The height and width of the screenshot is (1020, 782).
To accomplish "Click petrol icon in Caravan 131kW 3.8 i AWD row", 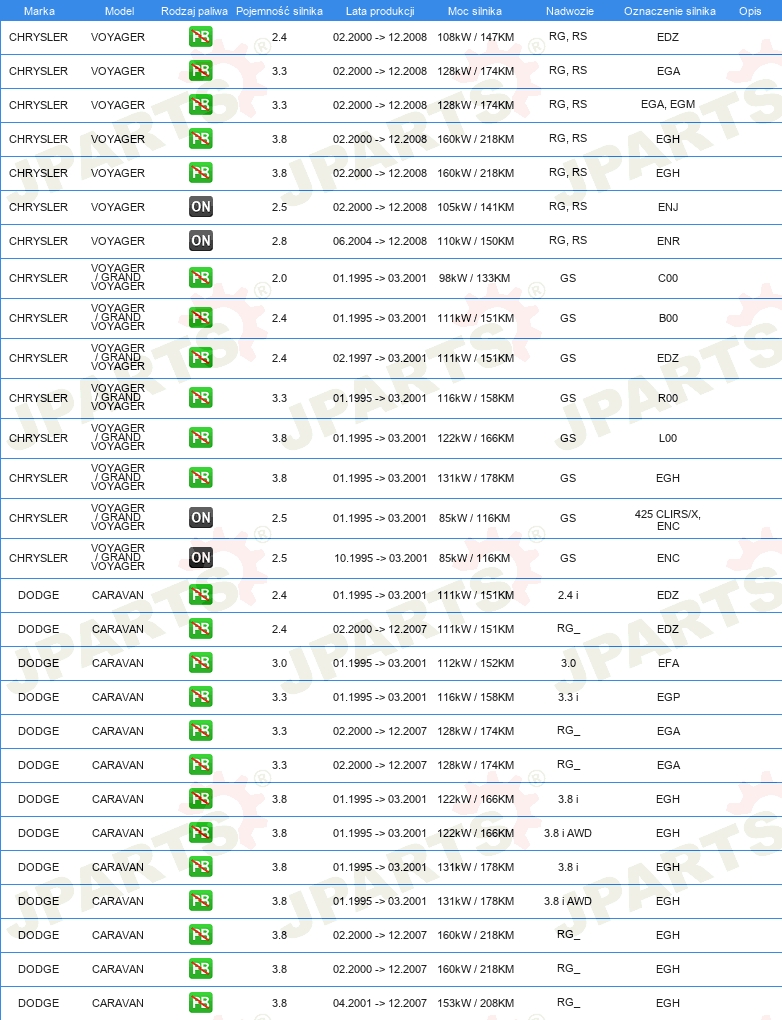I will click(200, 901).
